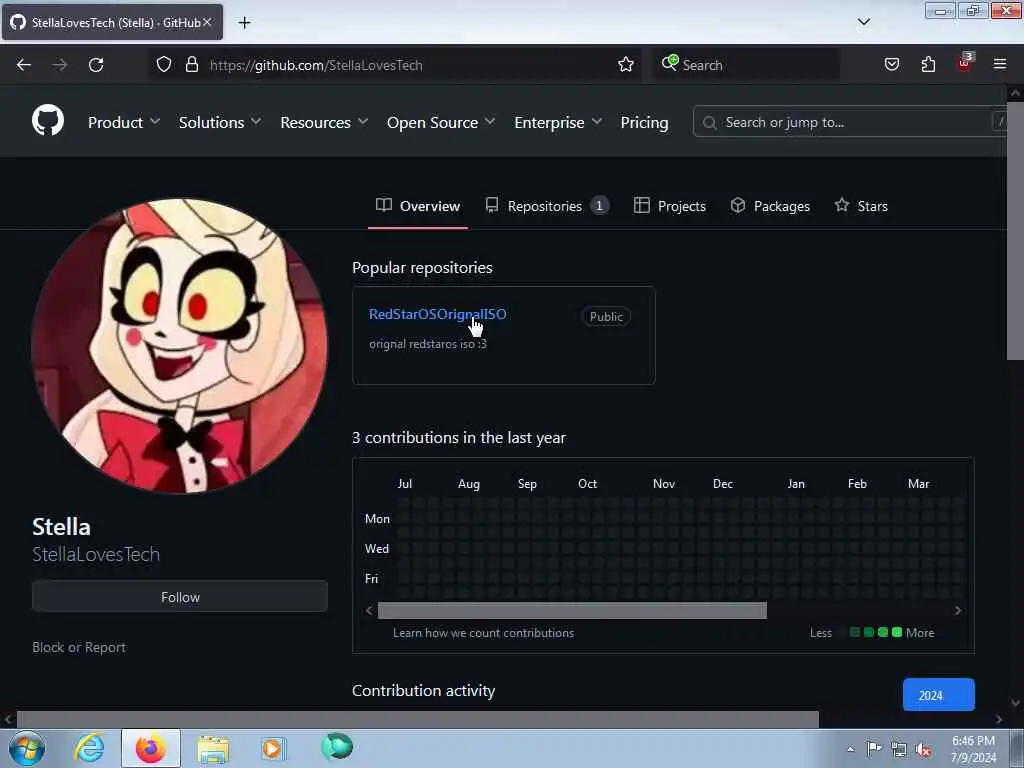
Task: Click the lightest green contribution legend square
Action: tap(855, 632)
